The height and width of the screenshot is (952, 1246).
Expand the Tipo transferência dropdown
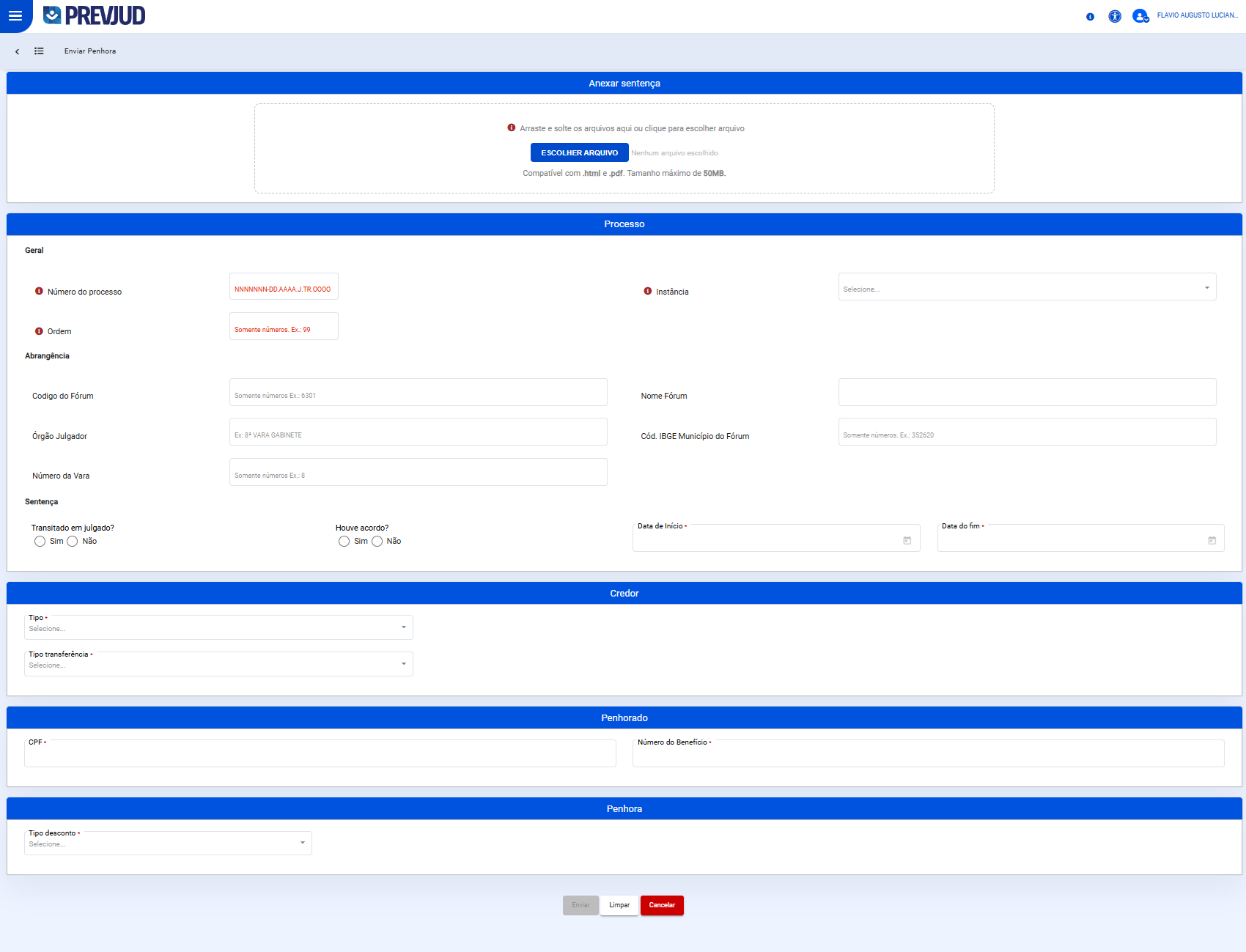(x=218, y=664)
